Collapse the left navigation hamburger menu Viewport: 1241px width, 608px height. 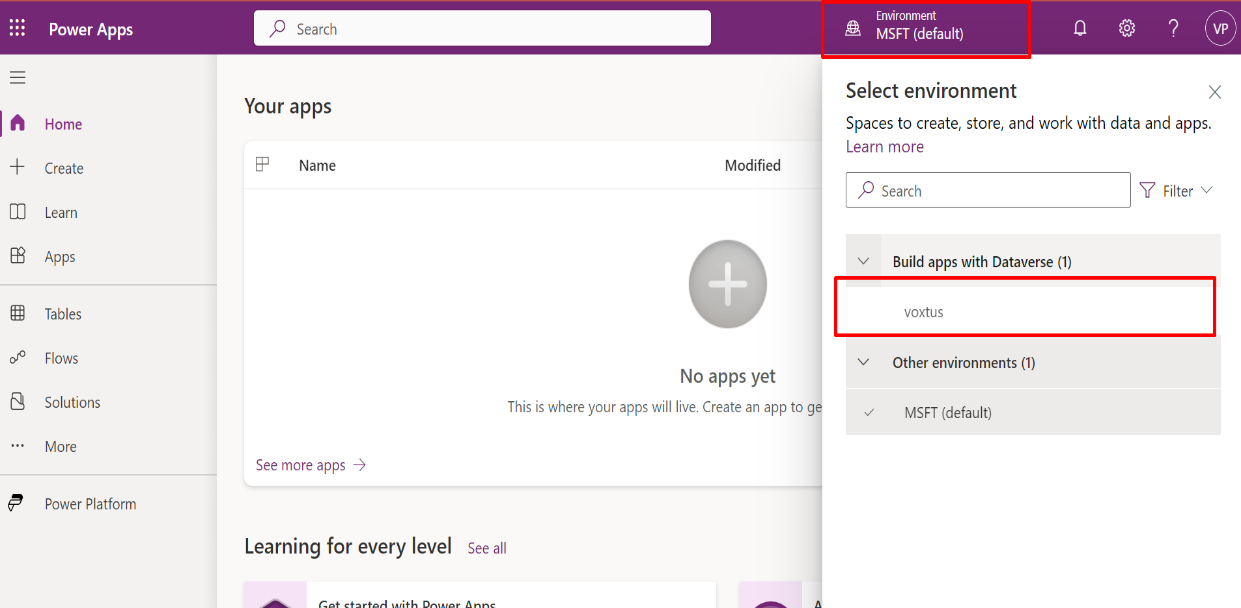(x=18, y=77)
